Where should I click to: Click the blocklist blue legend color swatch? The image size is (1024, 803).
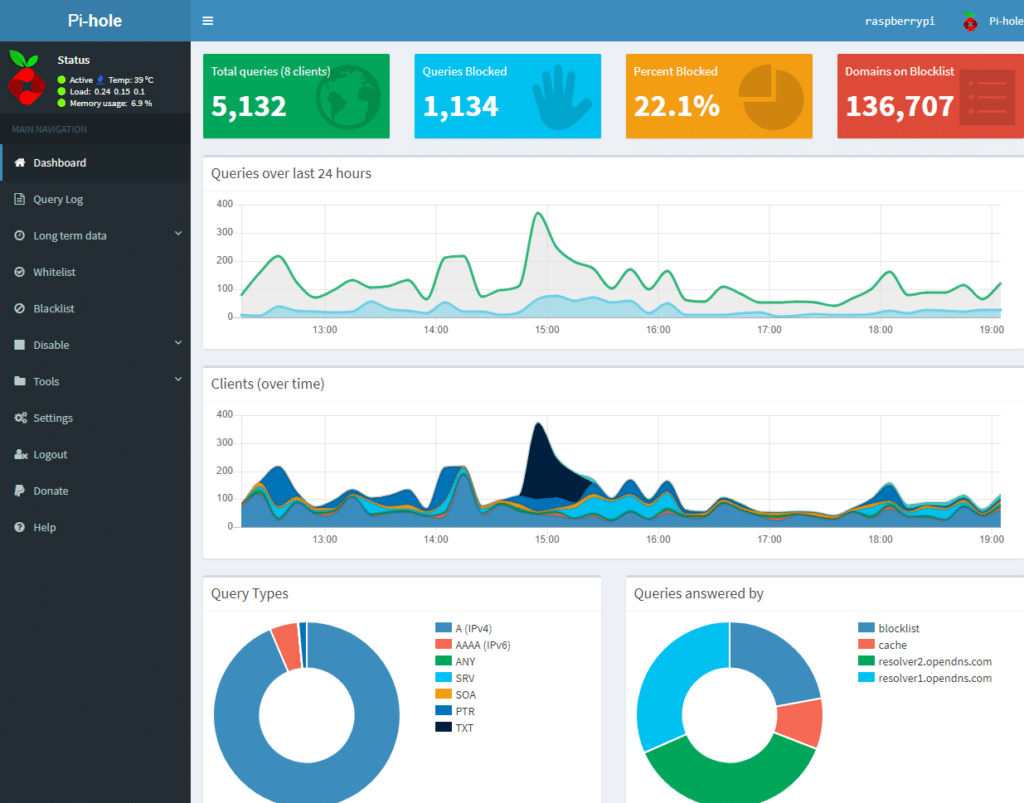pos(866,628)
